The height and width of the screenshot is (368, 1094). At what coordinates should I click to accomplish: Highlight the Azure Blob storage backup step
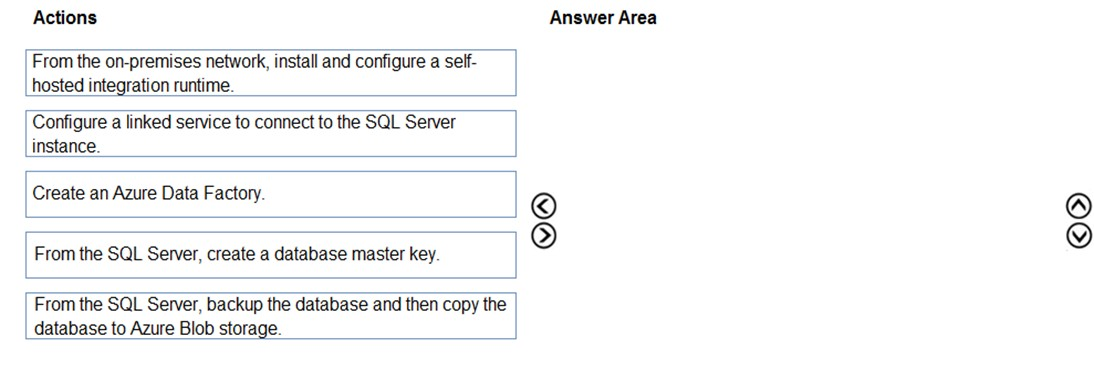click(x=271, y=316)
